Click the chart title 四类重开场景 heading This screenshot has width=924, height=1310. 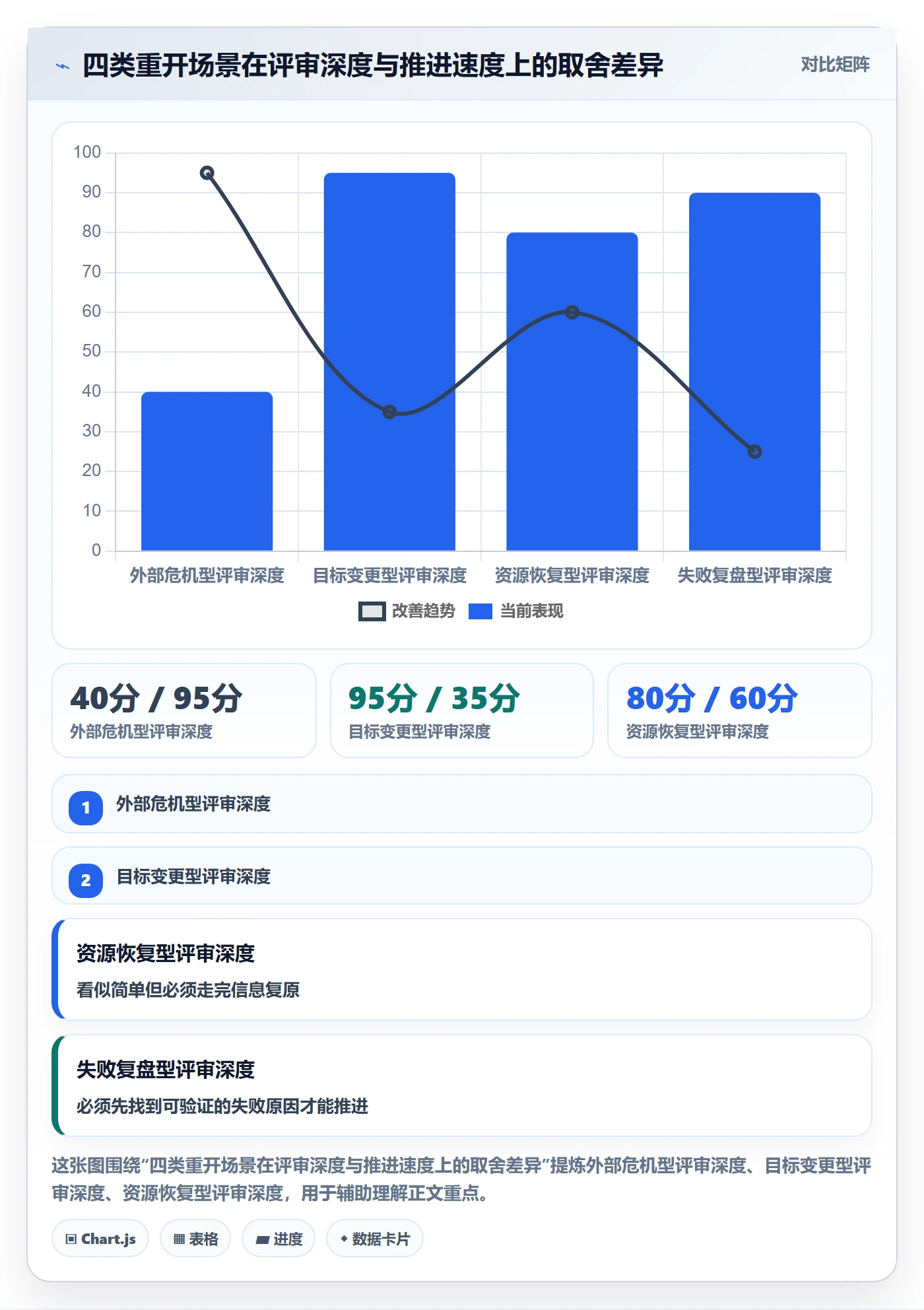[372, 65]
